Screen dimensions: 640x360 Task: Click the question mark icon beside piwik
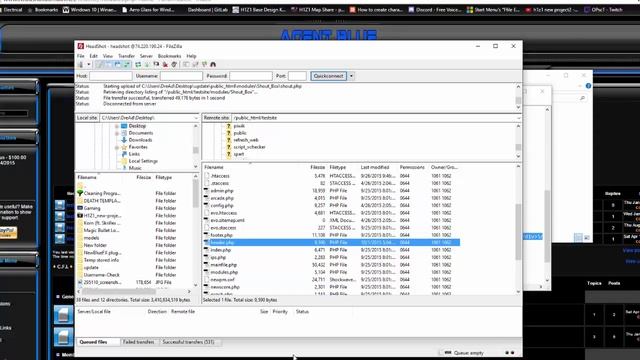point(229,126)
